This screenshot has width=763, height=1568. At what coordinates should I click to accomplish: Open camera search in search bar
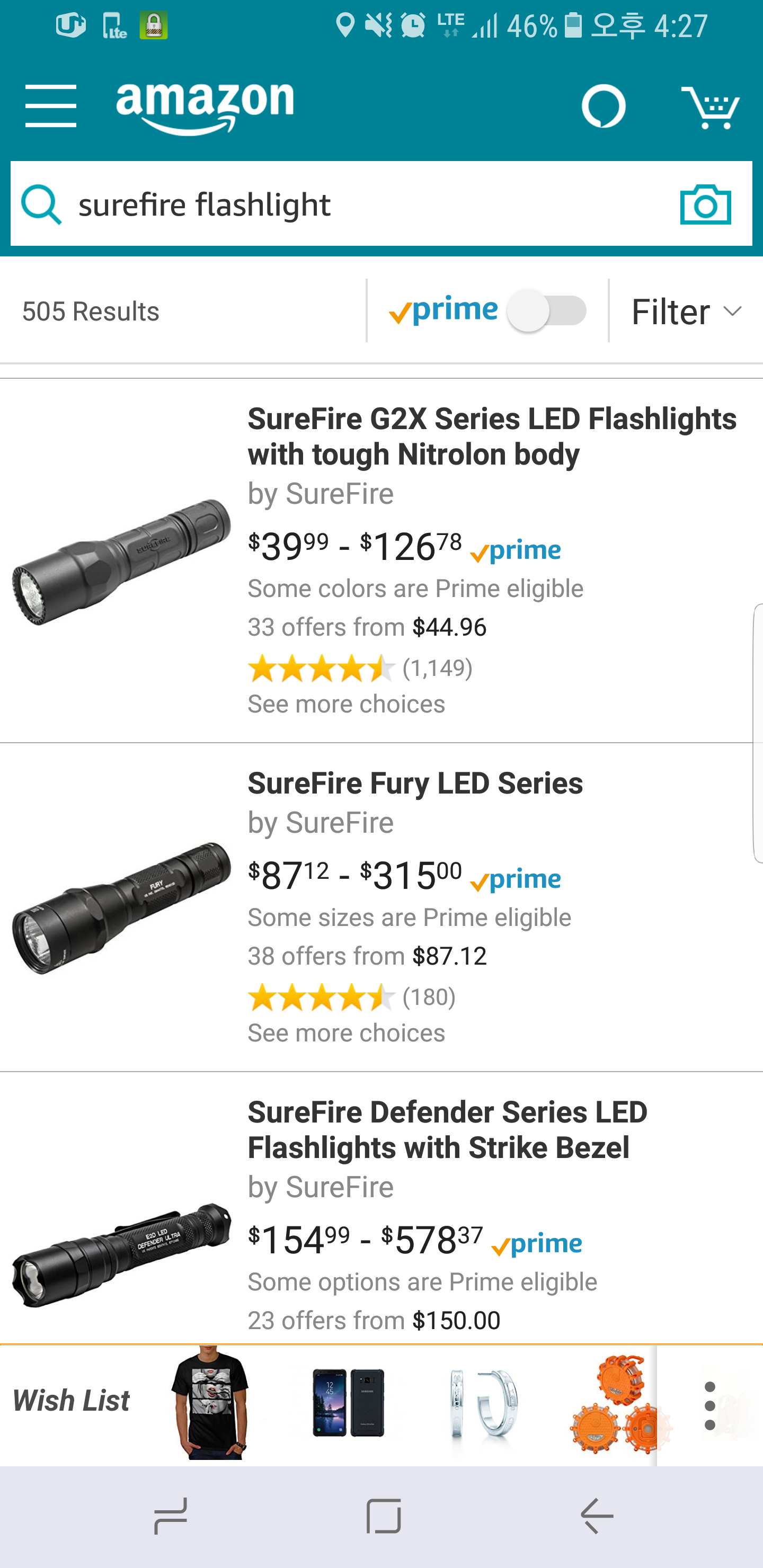pyautogui.click(x=705, y=204)
